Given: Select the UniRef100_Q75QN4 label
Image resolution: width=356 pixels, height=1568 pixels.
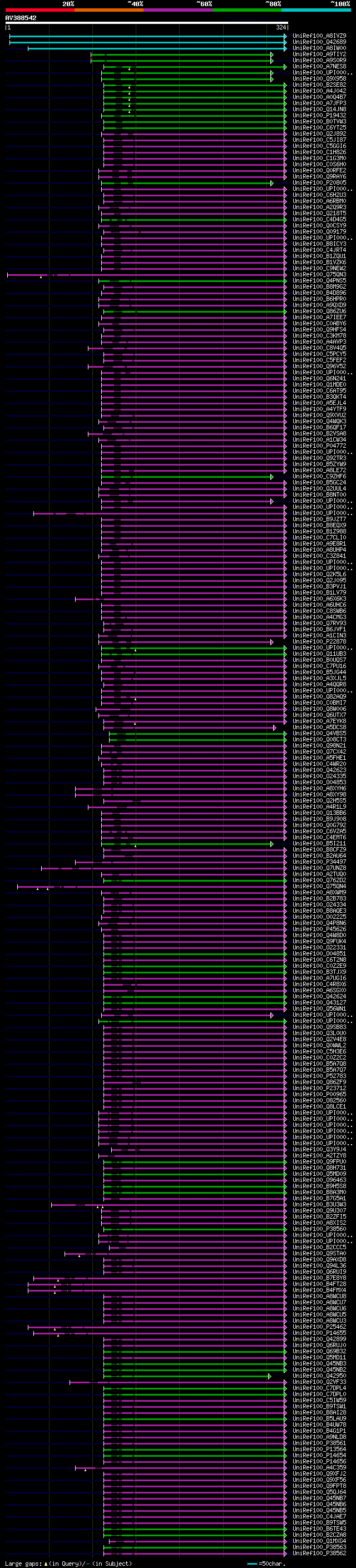Looking at the screenshot, I should 319,886.
